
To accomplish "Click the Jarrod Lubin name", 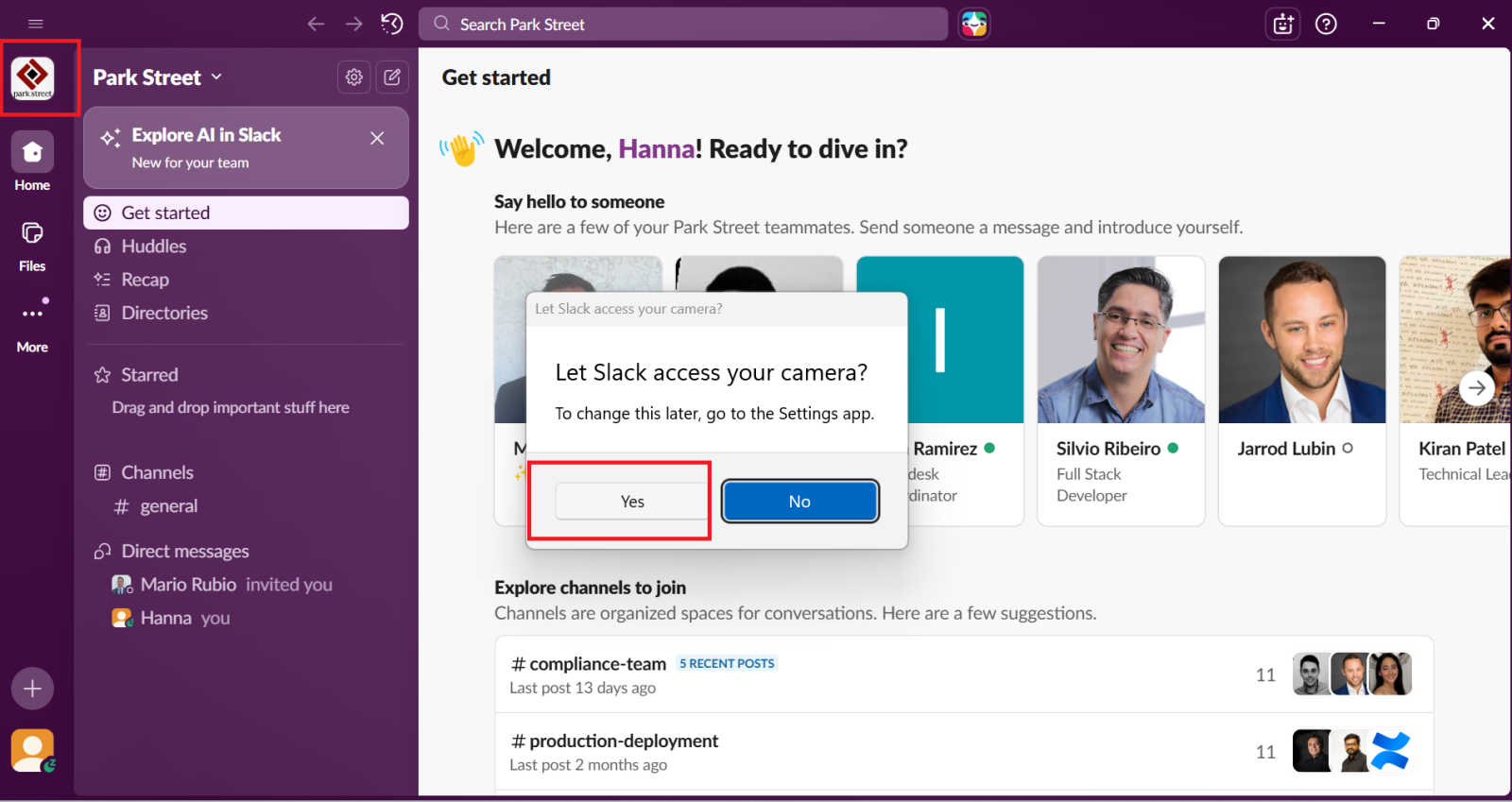I will 1287,449.
